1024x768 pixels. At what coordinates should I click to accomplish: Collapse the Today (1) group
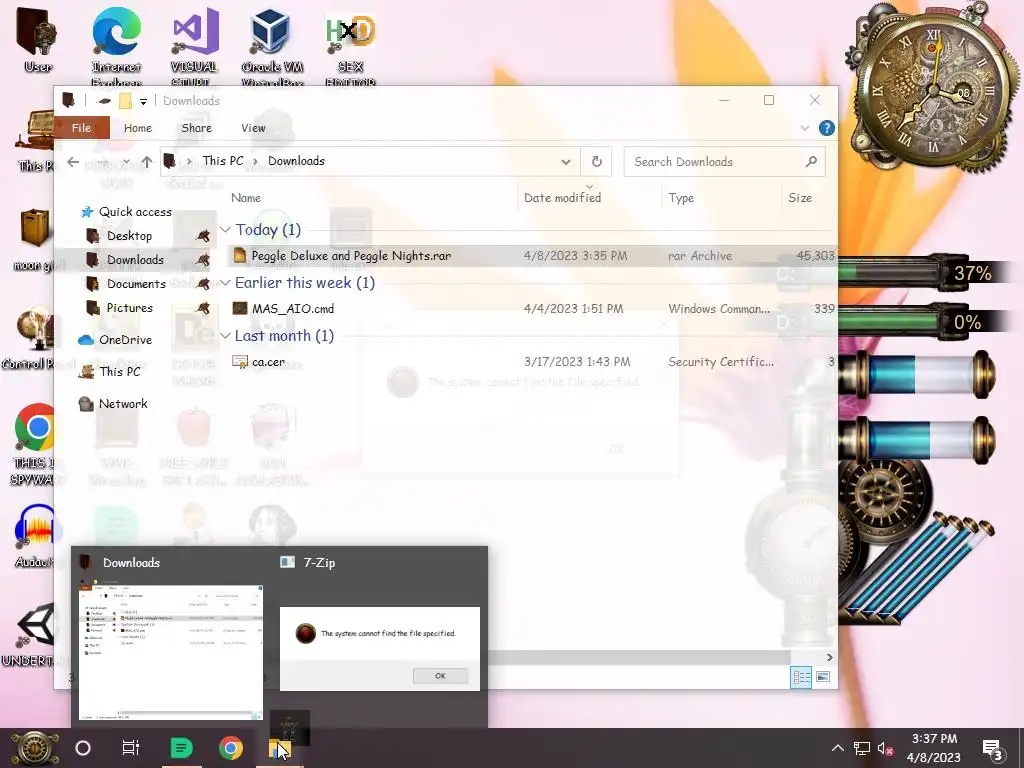point(225,229)
